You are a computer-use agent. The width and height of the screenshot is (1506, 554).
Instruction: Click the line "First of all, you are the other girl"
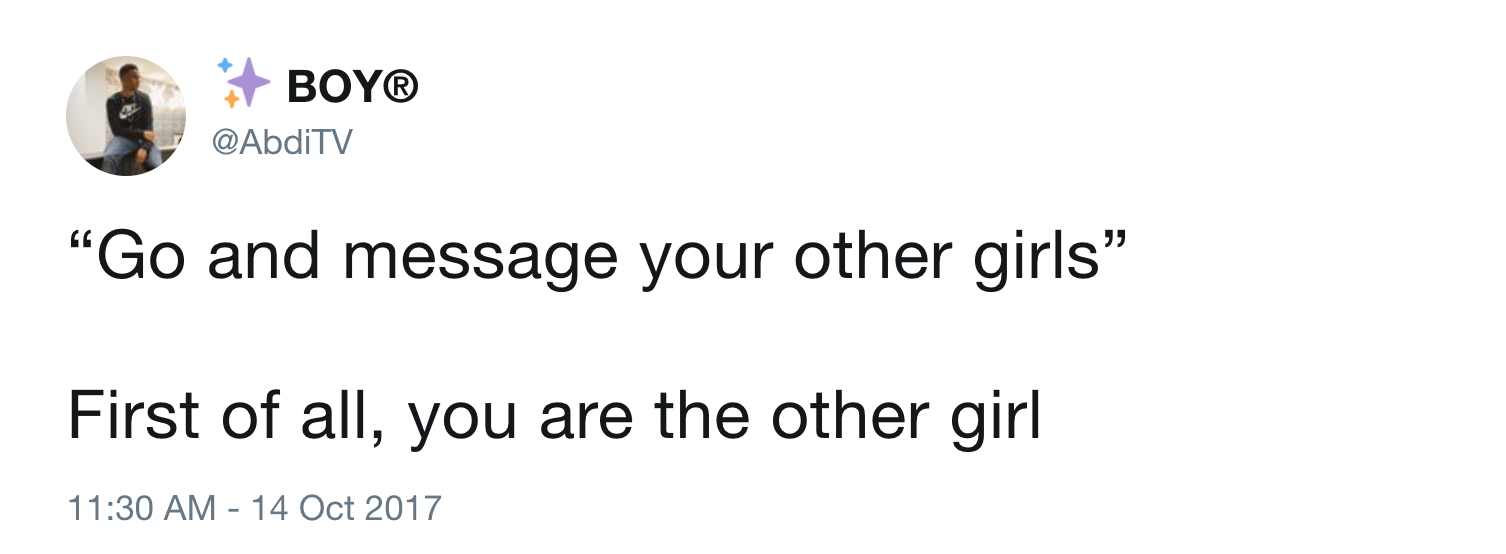pos(555,420)
